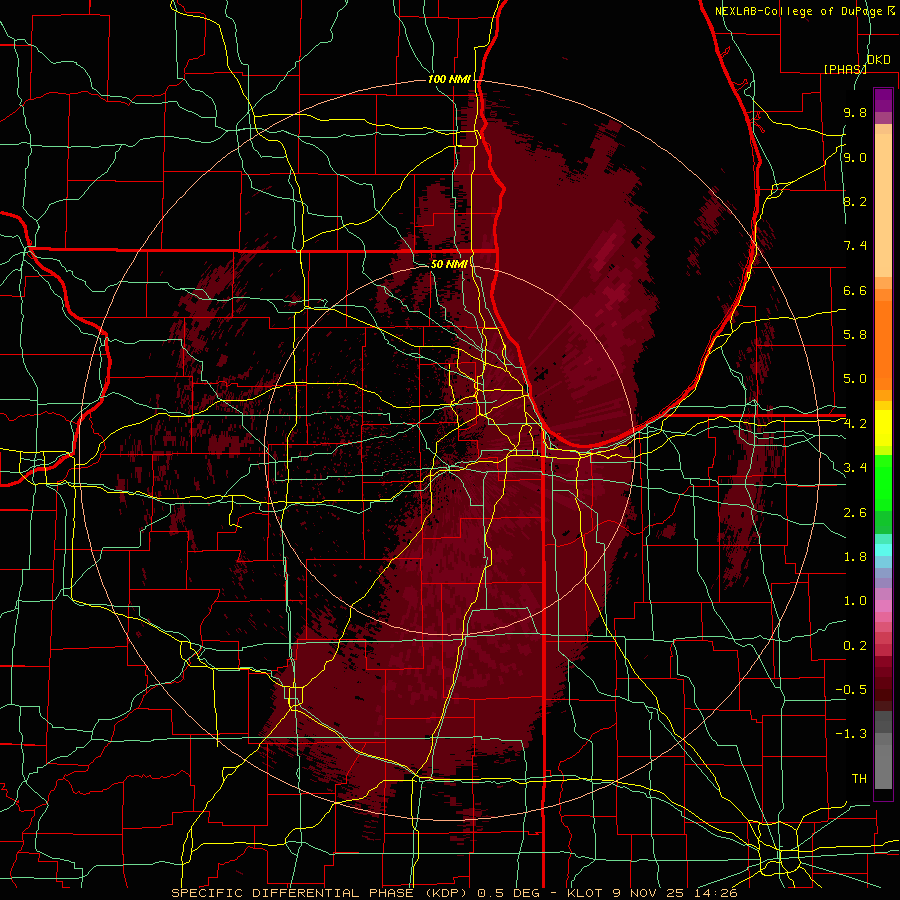Click the TH threshold label
900x900 pixels.
(x=859, y=779)
